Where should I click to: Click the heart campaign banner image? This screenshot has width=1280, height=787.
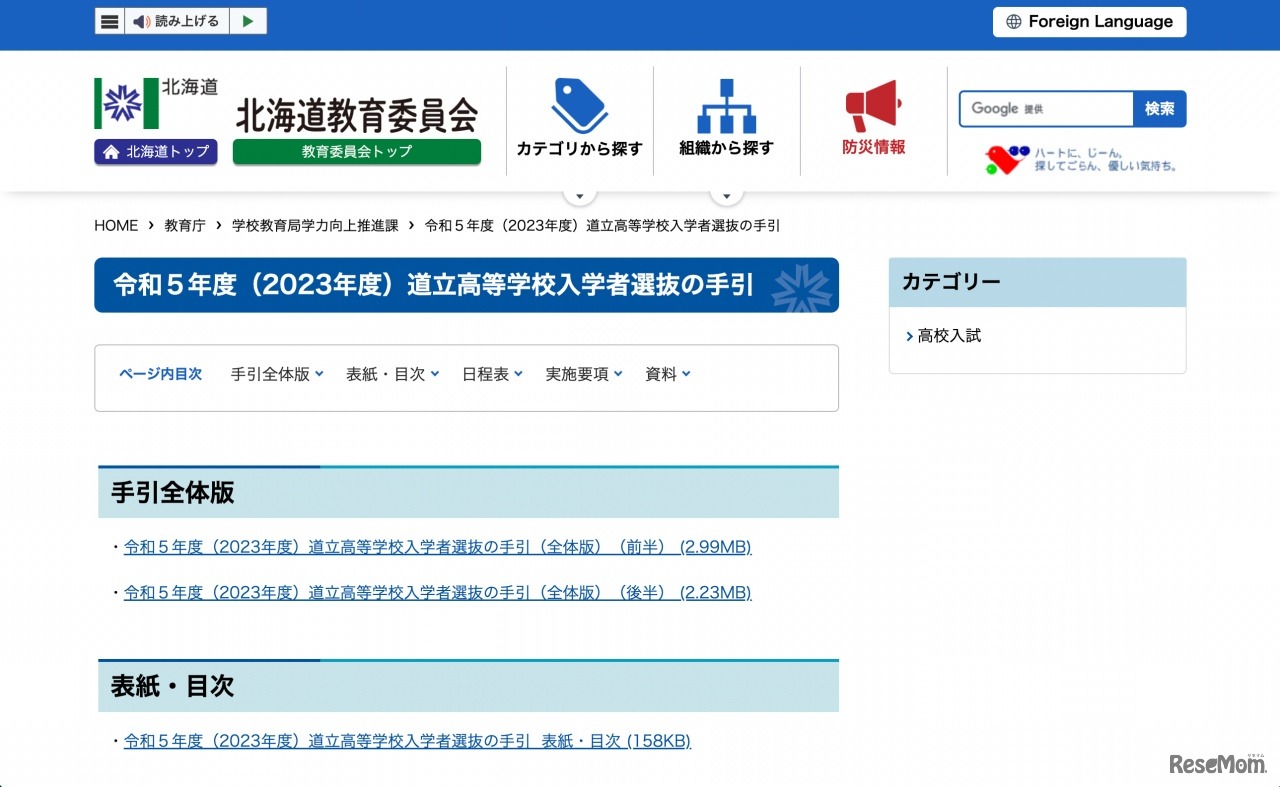coord(1080,159)
